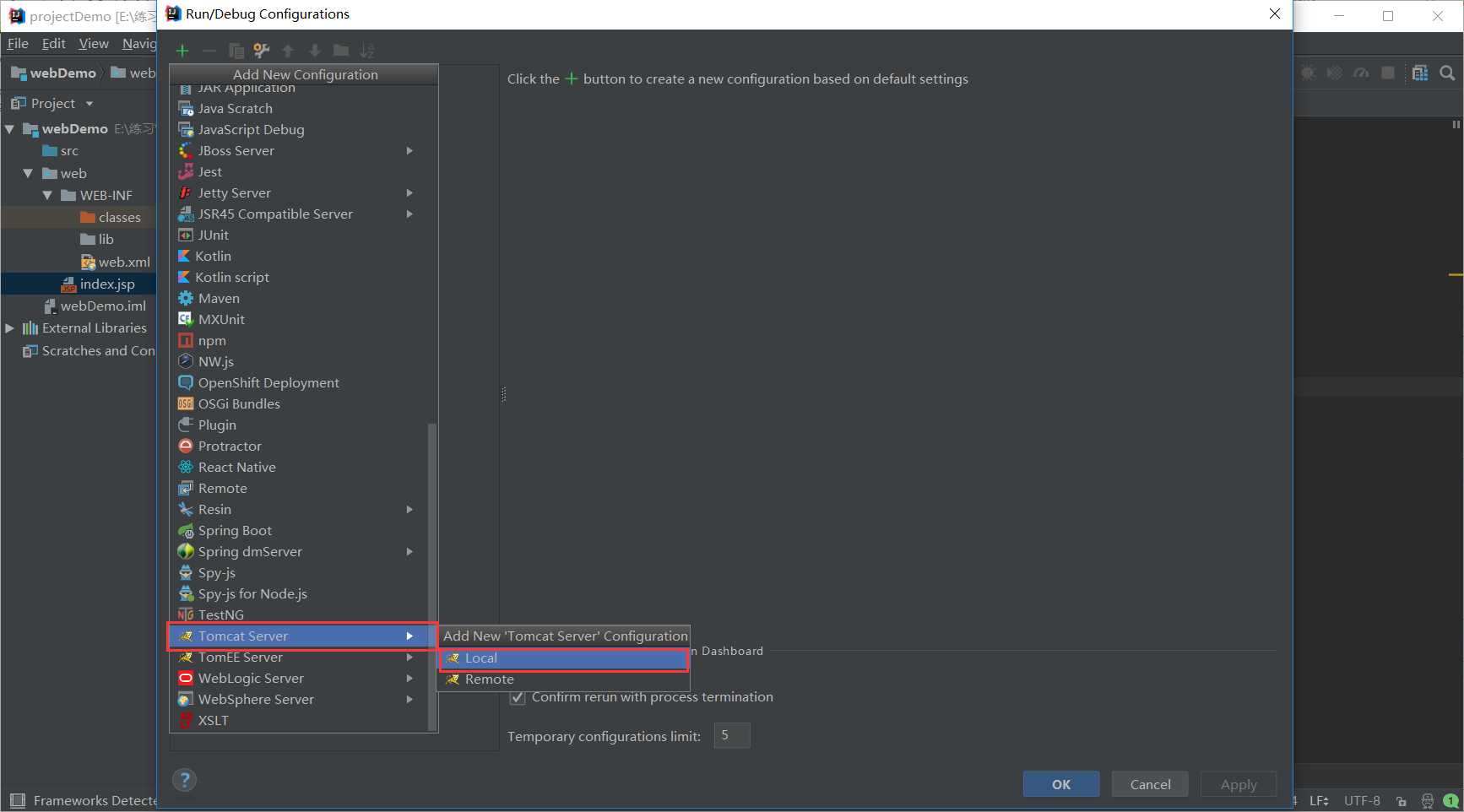Click the green plus Add Configuration button
This screenshot has width=1464, height=812.
tap(182, 51)
